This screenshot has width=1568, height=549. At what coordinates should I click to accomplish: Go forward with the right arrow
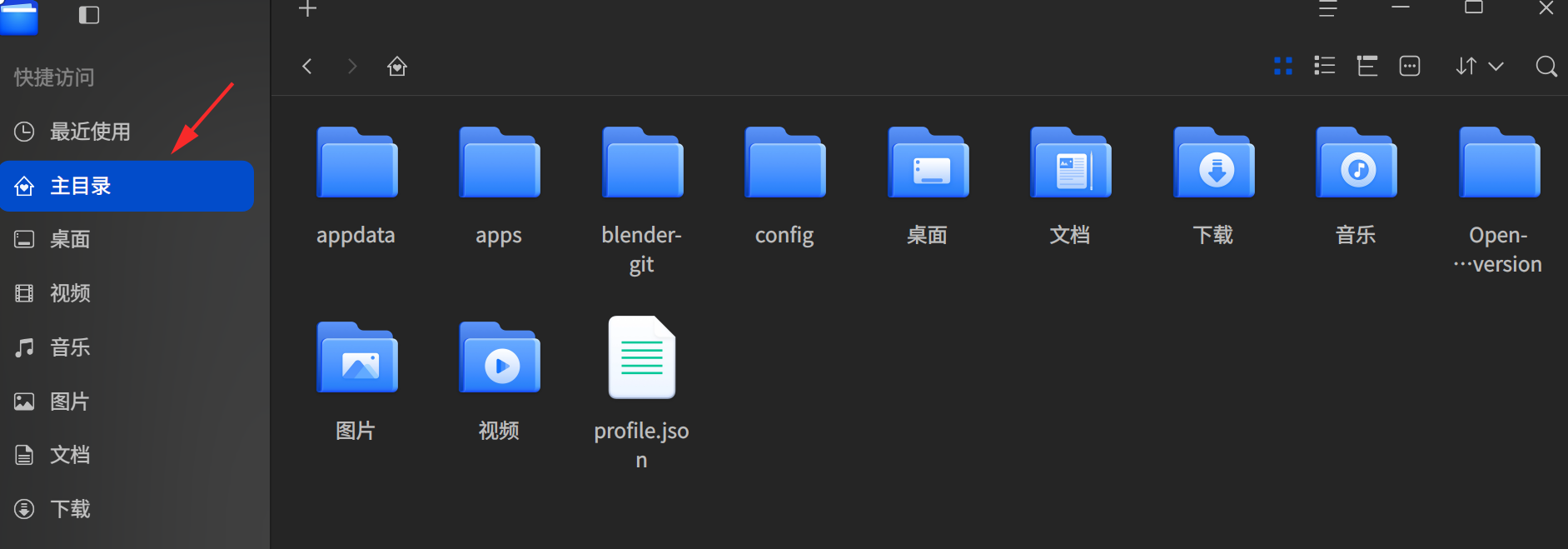[352, 66]
